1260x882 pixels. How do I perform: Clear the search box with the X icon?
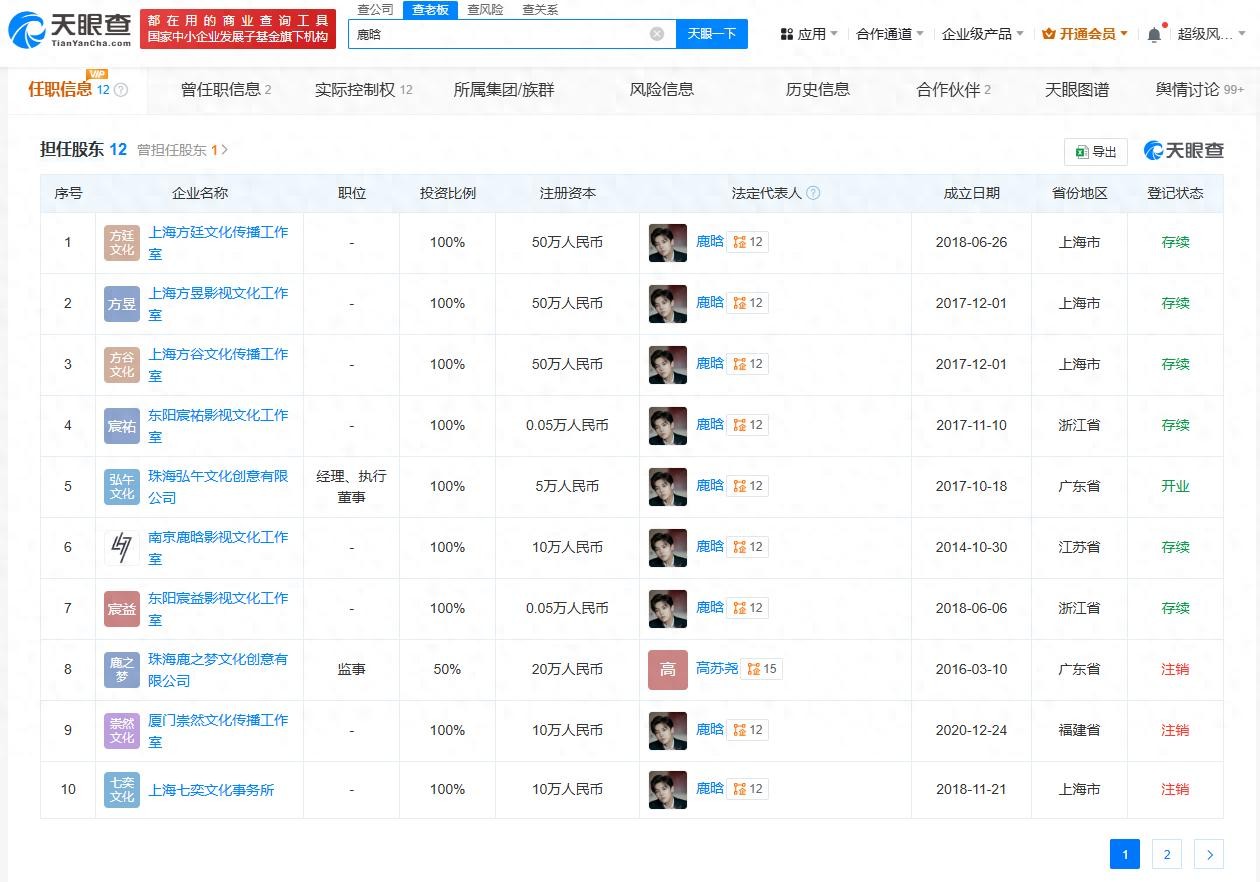657,34
